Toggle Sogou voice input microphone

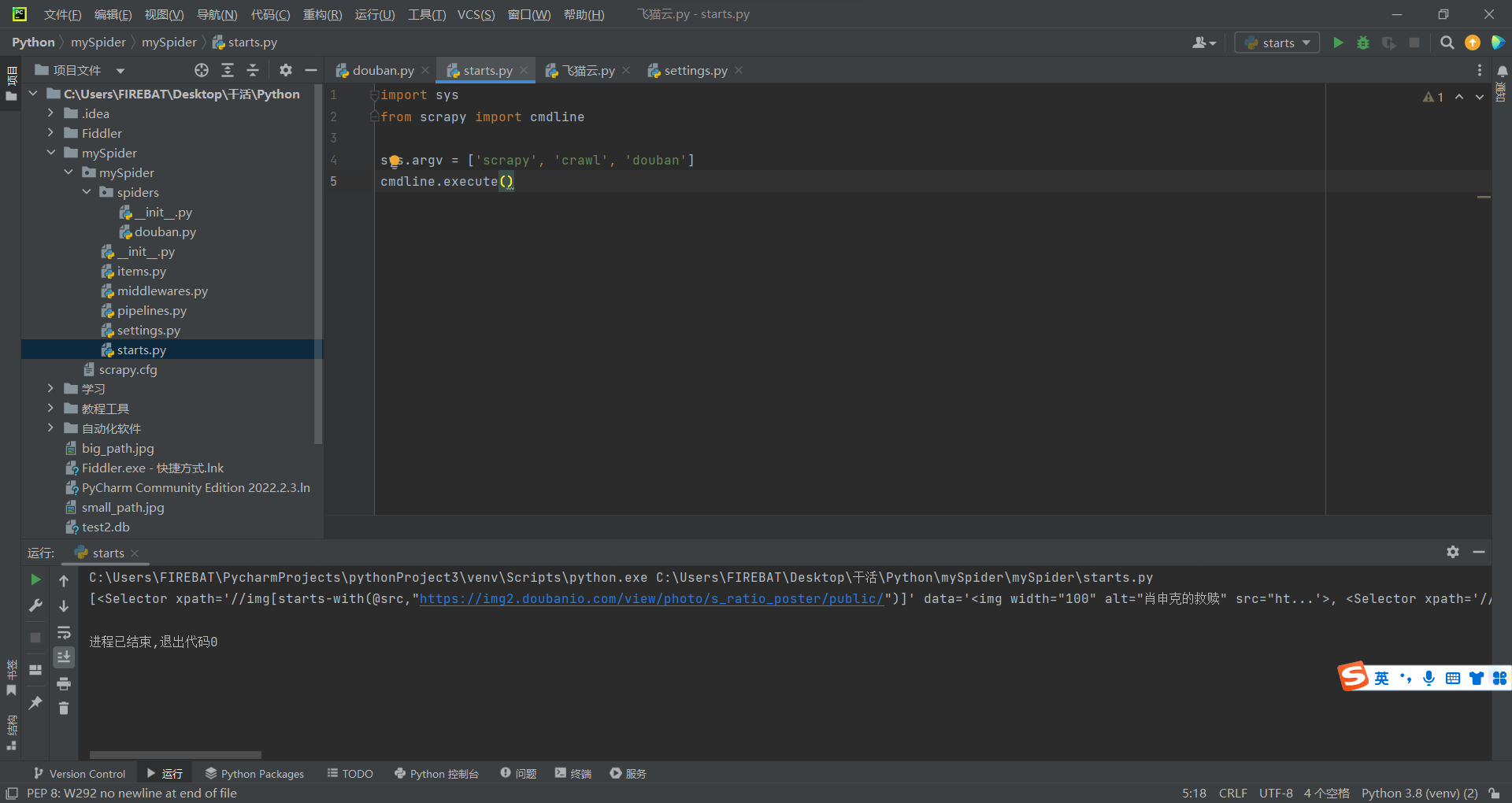[x=1429, y=678]
